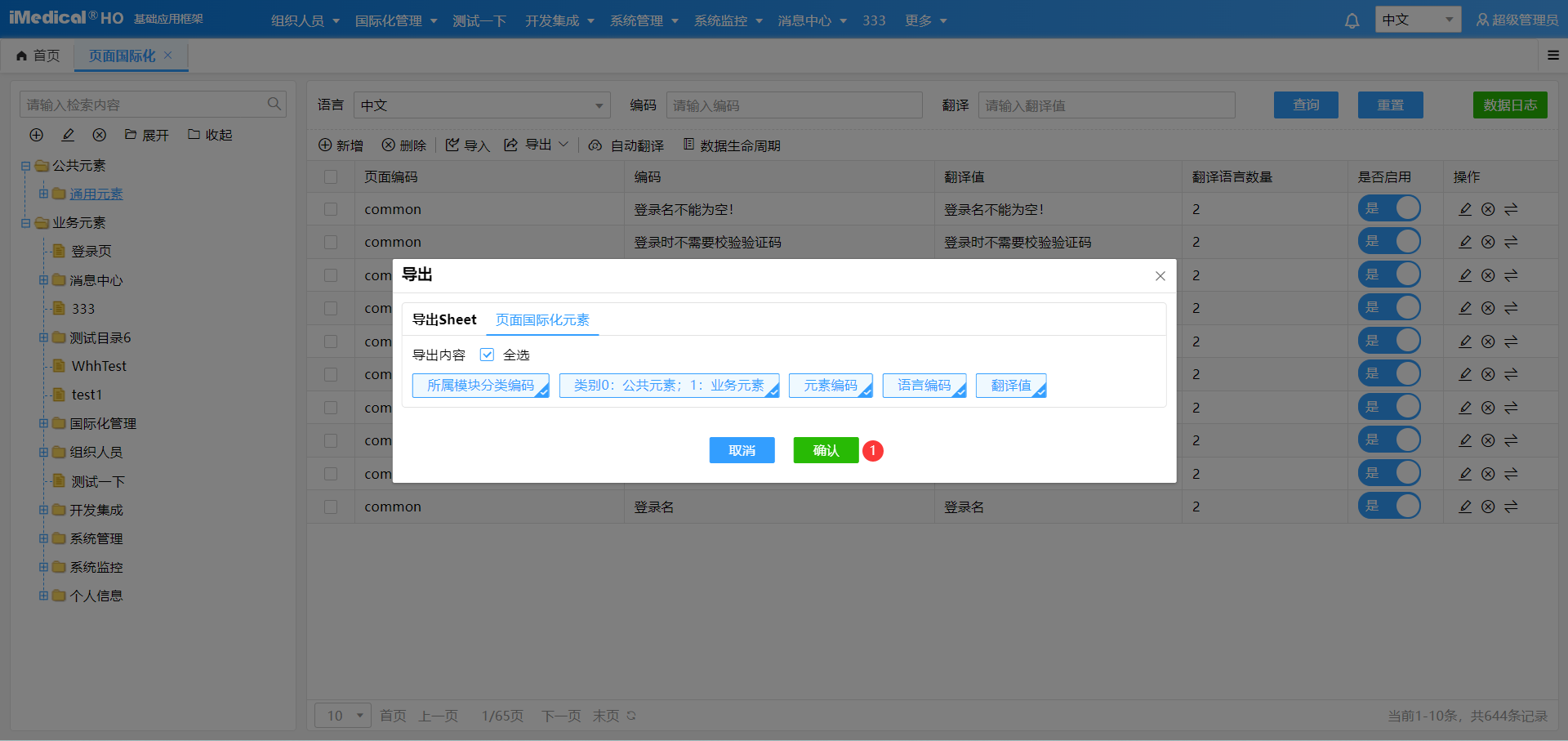Click the search magnifier in tree search box
Screen dimensions: 1568x741
[274, 104]
